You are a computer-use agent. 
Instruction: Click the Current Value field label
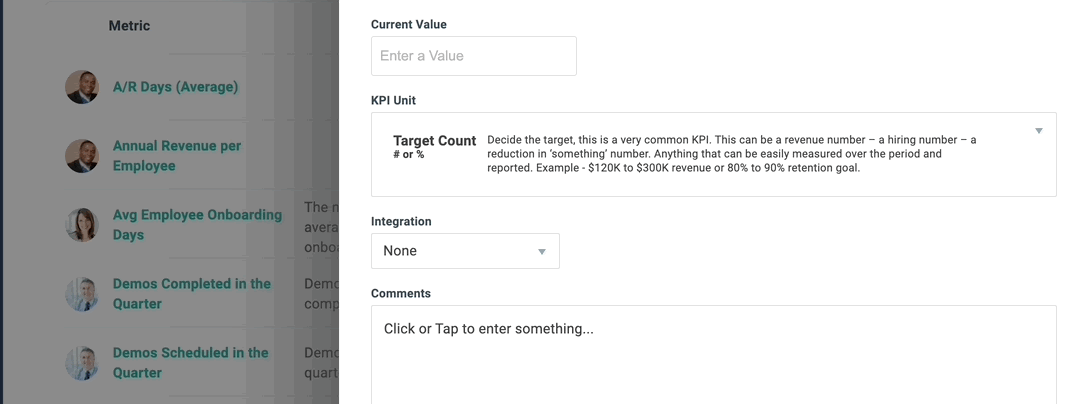408,24
